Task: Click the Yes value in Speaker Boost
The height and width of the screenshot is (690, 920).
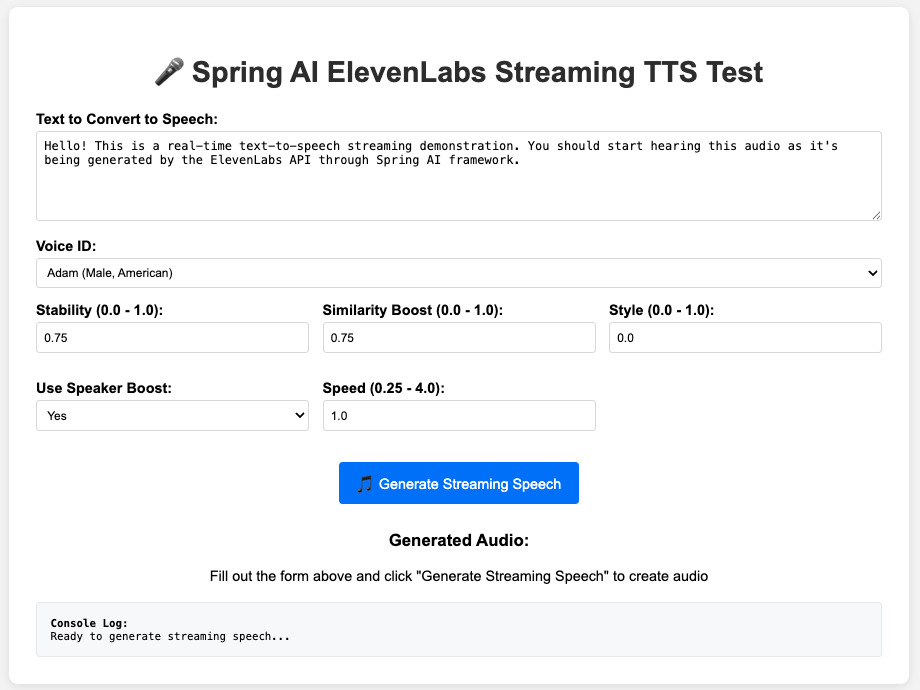Action: [x=57, y=415]
